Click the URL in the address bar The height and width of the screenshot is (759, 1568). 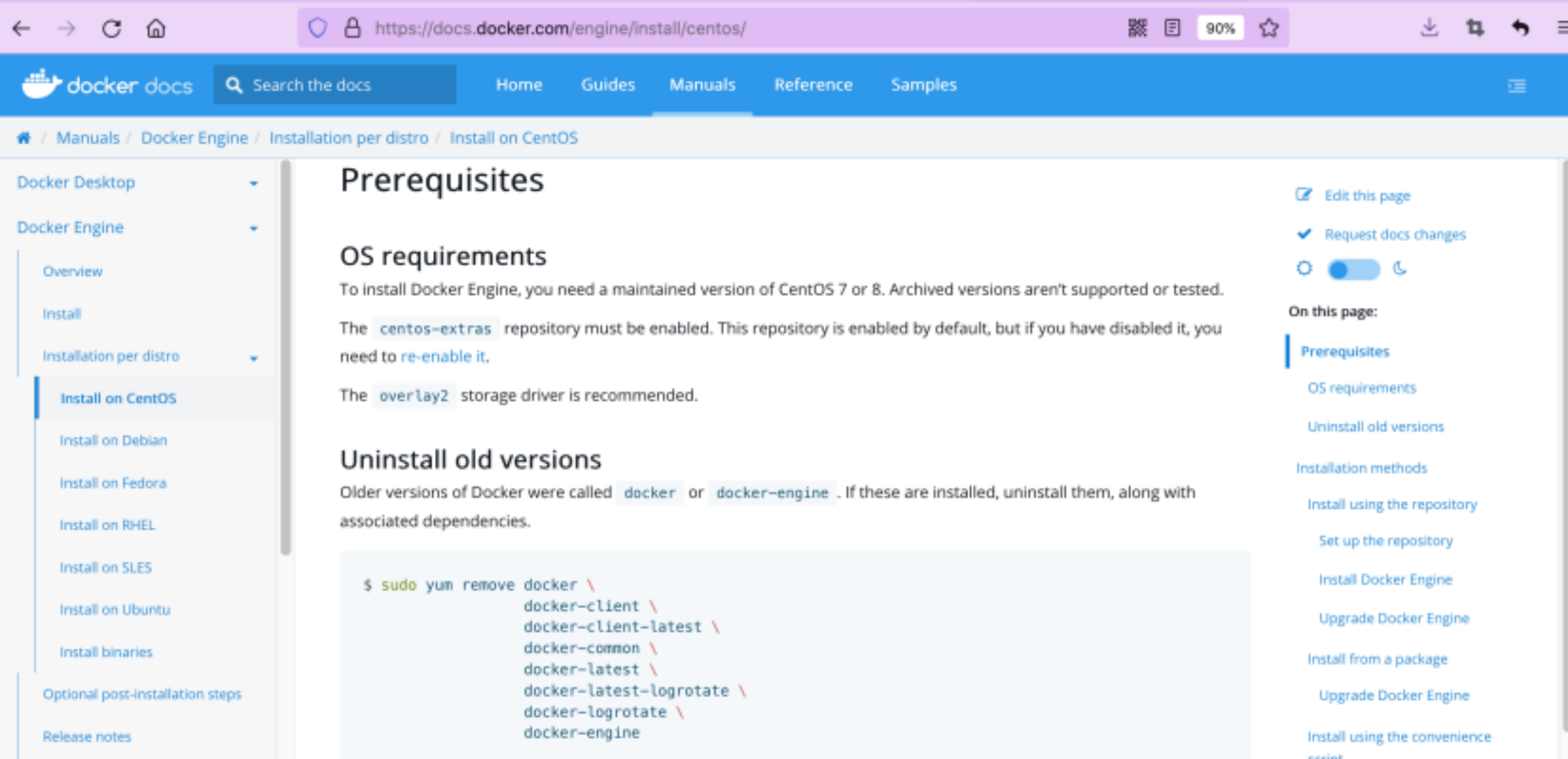pyautogui.click(x=560, y=28)
